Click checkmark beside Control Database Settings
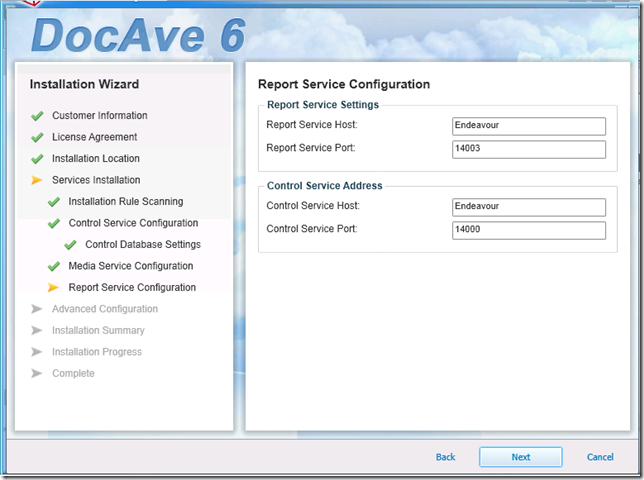644x480 pixels. (70, 245)
